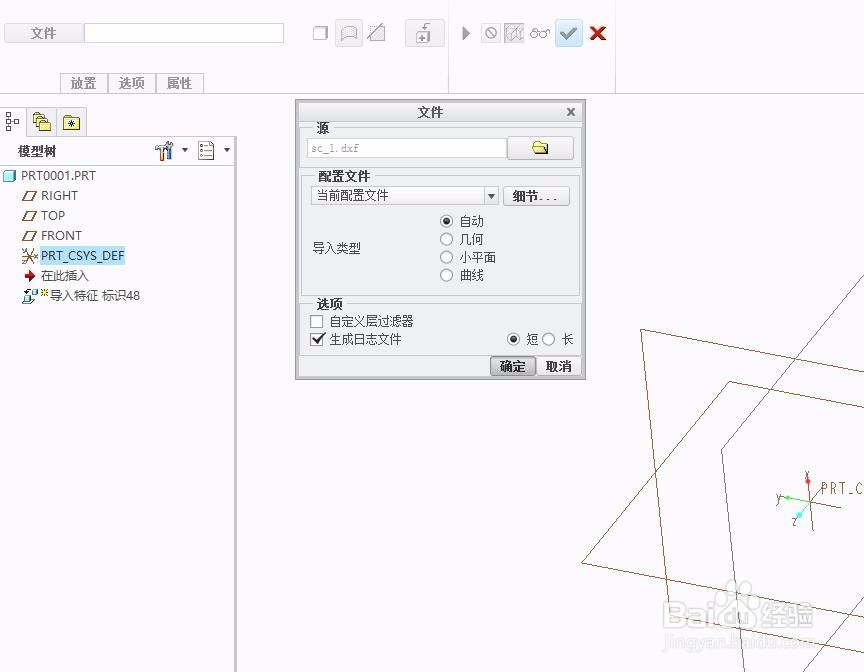The width and height of the screenshot is (864, 672).
Task: Select the layer tree tab icon above the model tree
Action: [x=42, y=121]
